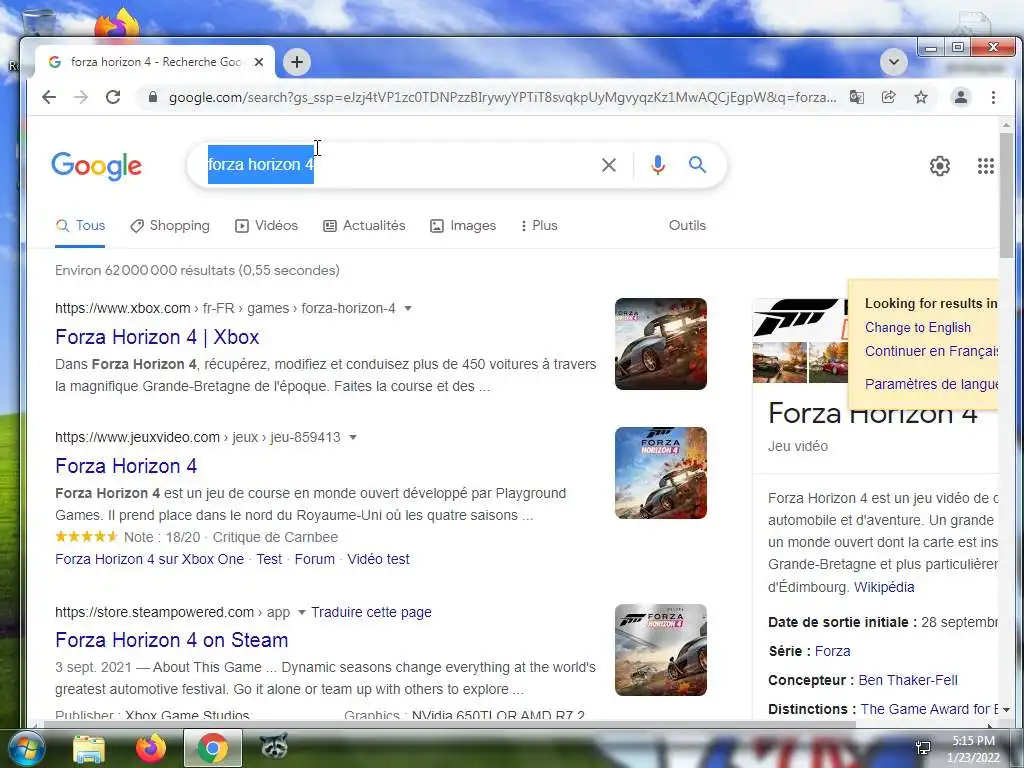This screenshot has height=768, width=1024.
Task: Open the translate page icon in address bar
Action: pyautogui.click(x=856, y=97)
